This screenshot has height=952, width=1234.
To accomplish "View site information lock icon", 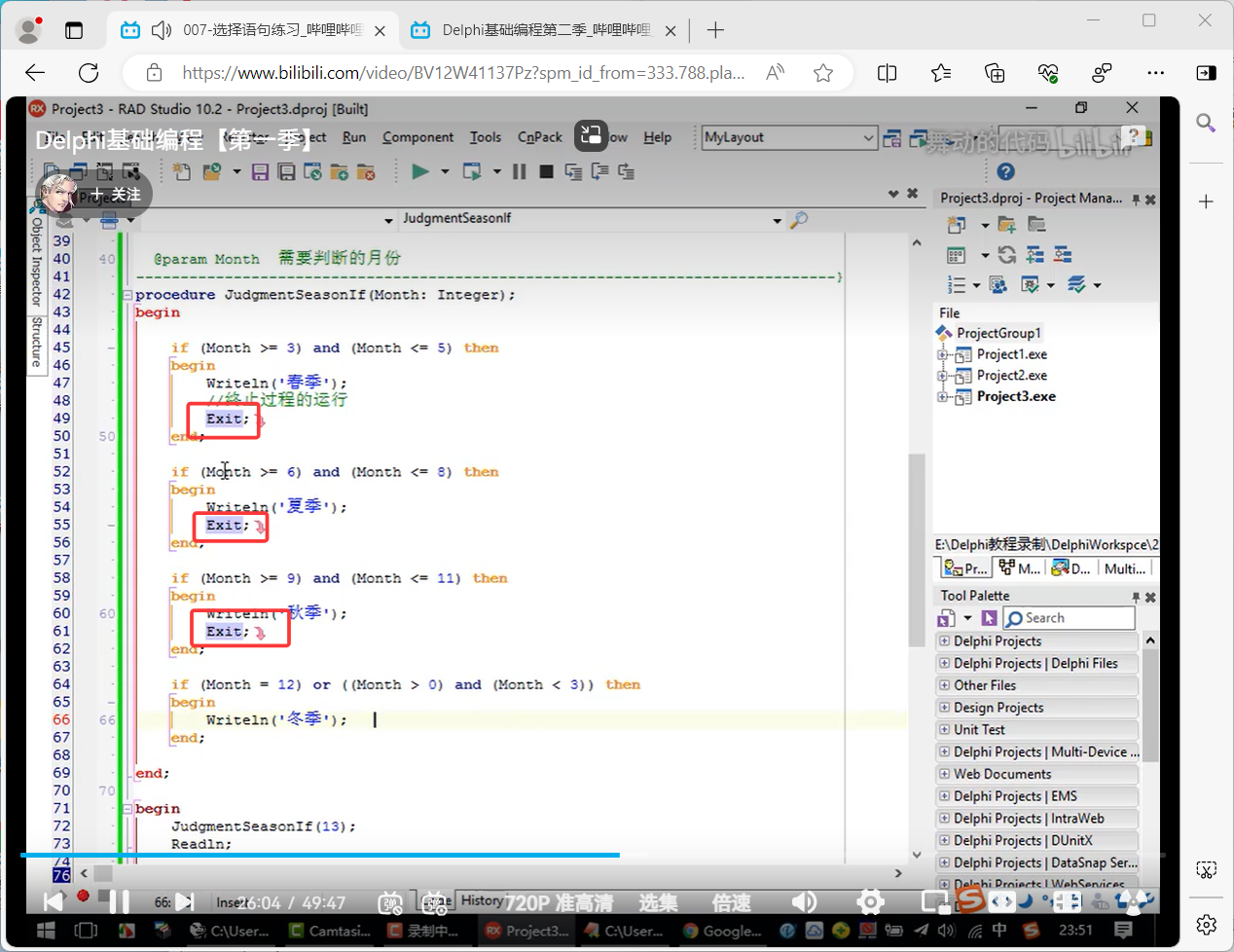I will (154, 72).
